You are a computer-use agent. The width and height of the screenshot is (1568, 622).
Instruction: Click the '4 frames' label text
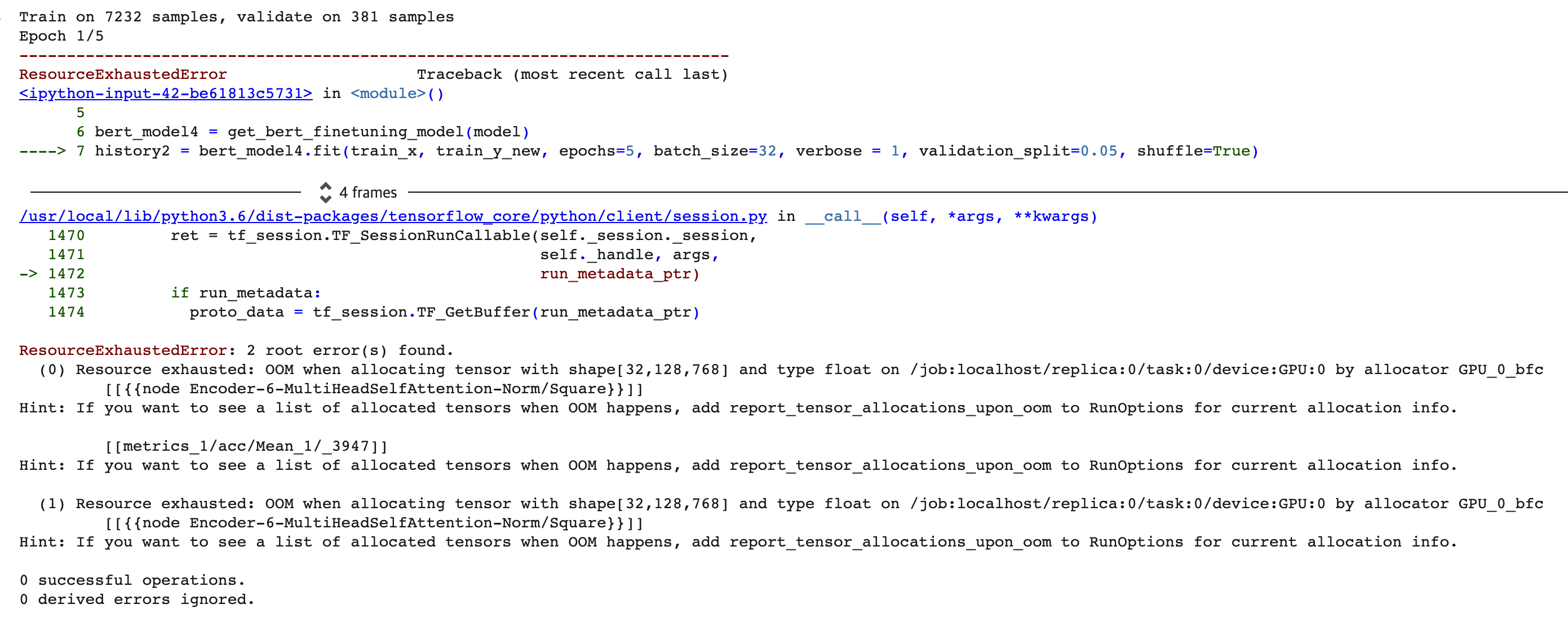[x=367, y=192]
